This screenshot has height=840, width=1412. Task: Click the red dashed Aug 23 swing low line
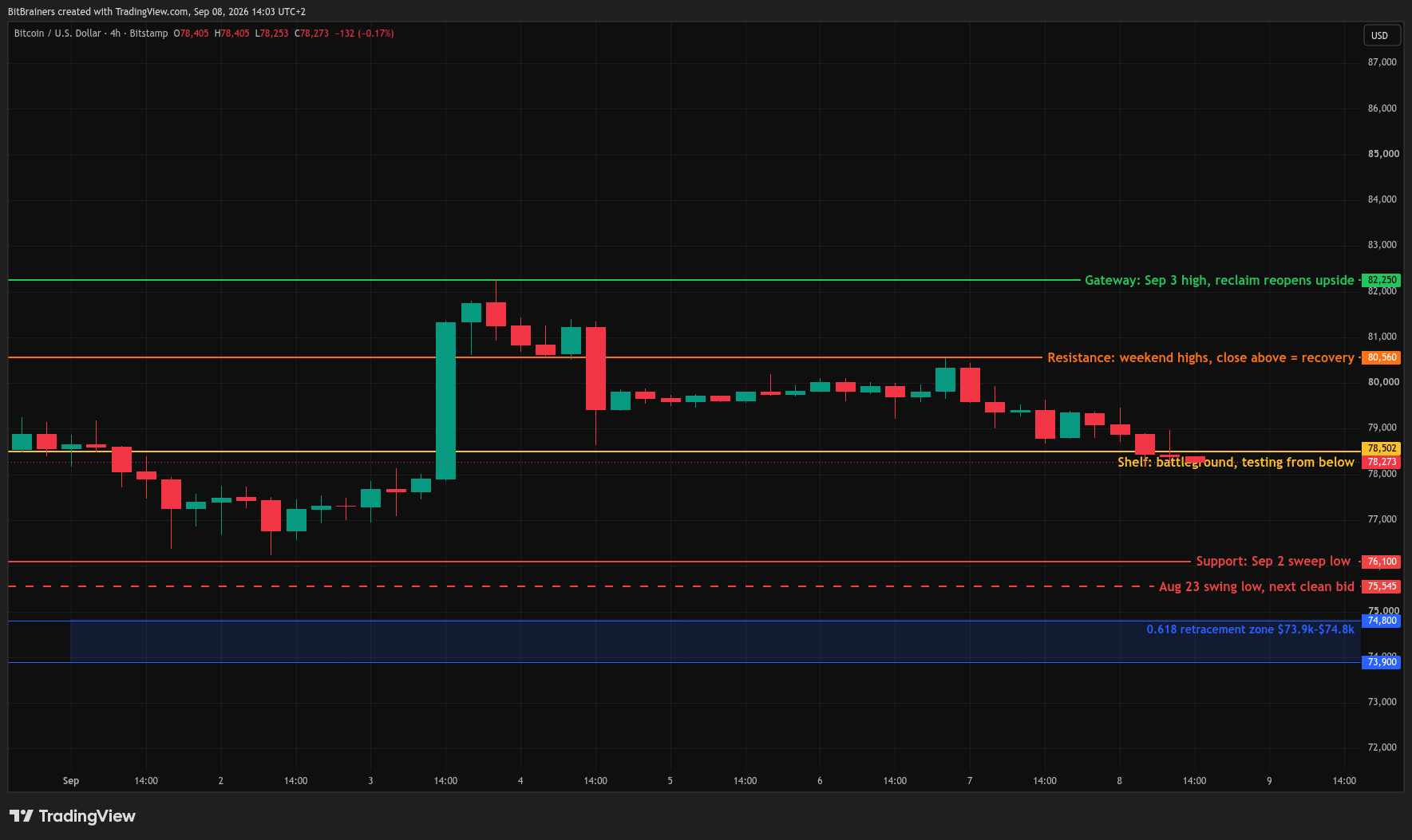pos(580,586)
